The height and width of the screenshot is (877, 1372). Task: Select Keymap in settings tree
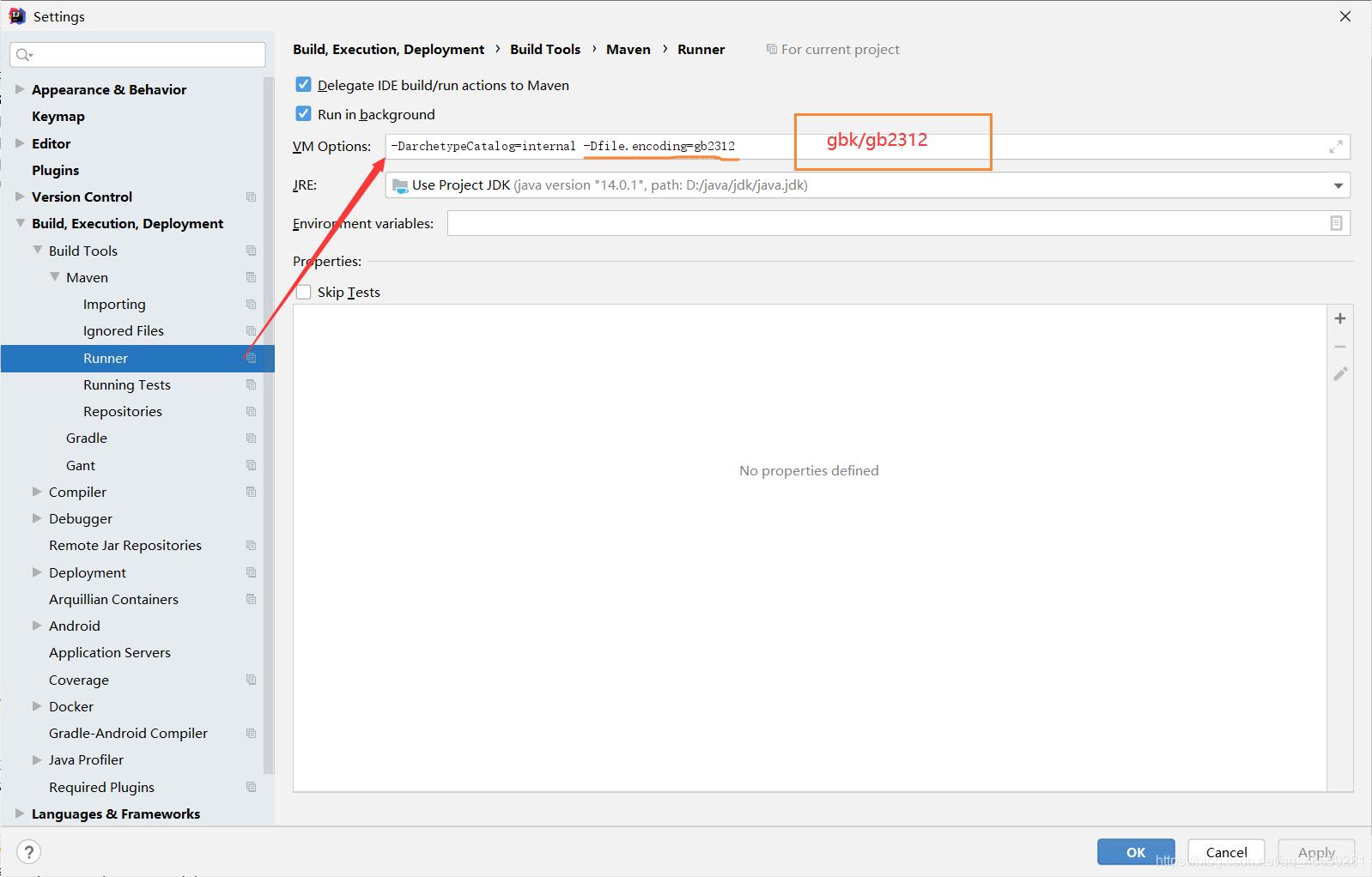[58, 117]
